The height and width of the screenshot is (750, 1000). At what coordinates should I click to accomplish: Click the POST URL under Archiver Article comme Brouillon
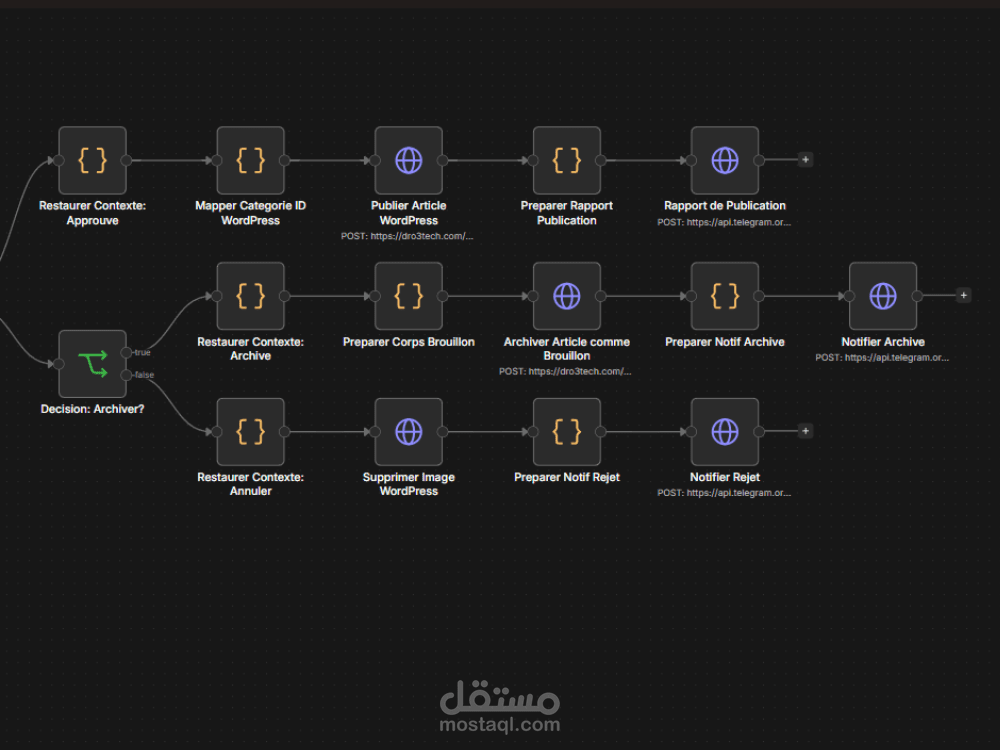[x=565, y=371]
